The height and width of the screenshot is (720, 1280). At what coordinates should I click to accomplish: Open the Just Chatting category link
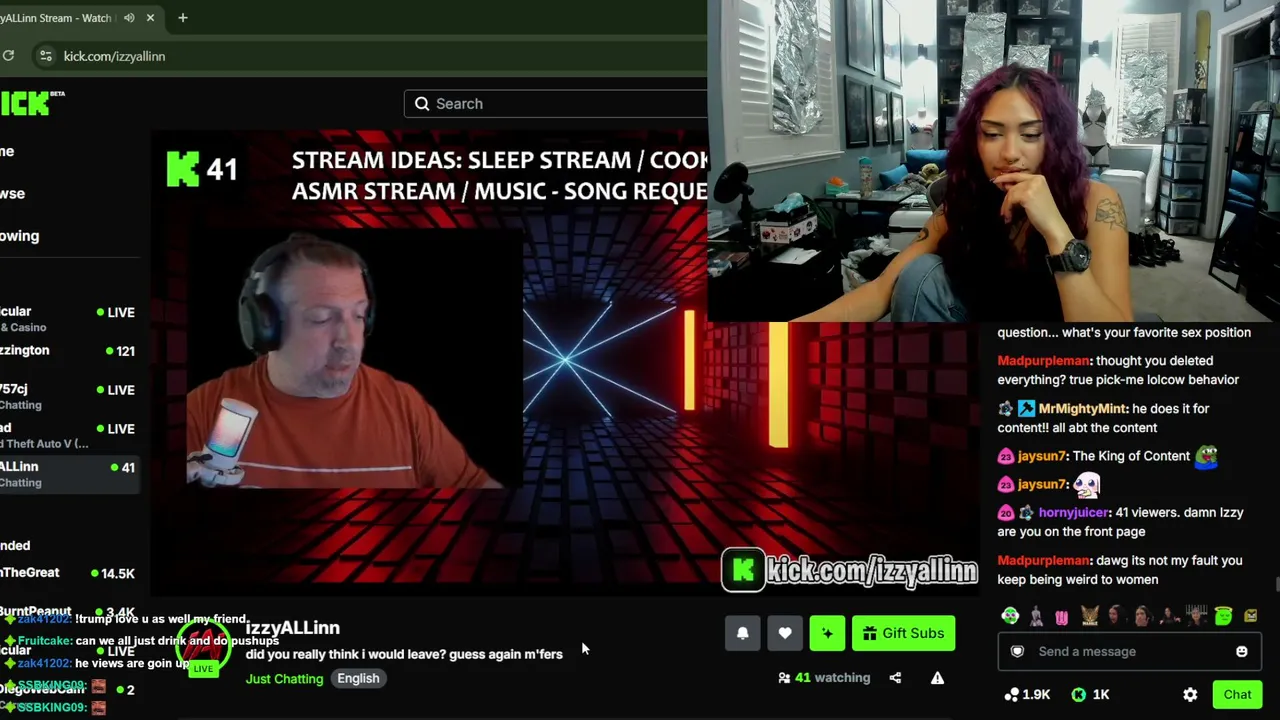[285, 679]
